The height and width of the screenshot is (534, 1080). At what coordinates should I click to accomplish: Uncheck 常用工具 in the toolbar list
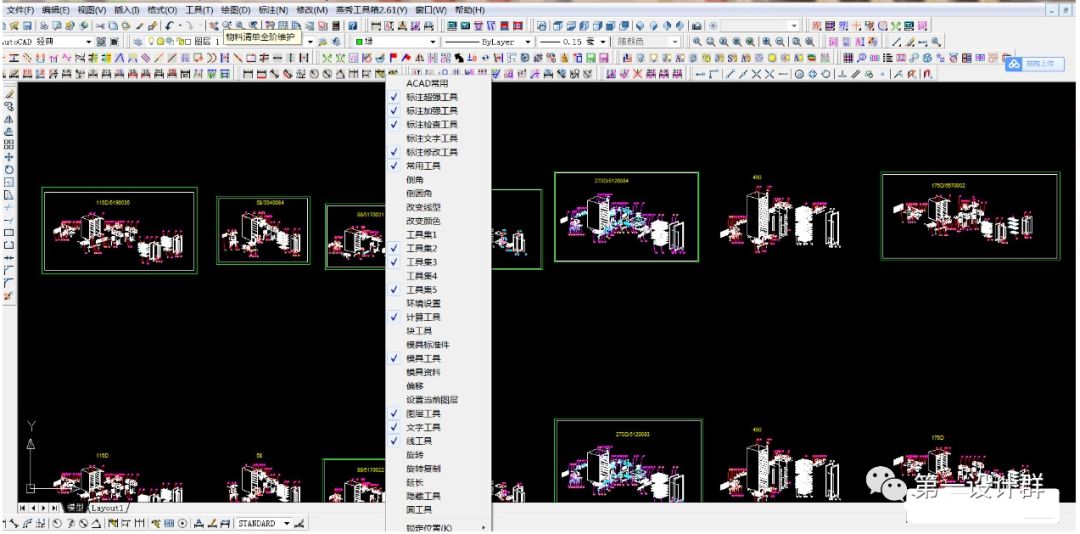[437, 165]
